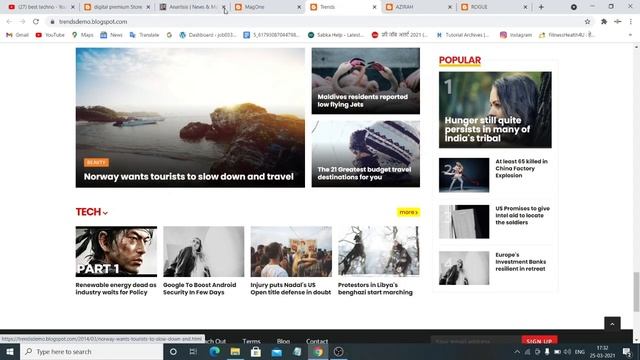Click the Nadal crowd photo thumbnail
Image resolution: width=640 pixels, height=360 pixels.
291,251
